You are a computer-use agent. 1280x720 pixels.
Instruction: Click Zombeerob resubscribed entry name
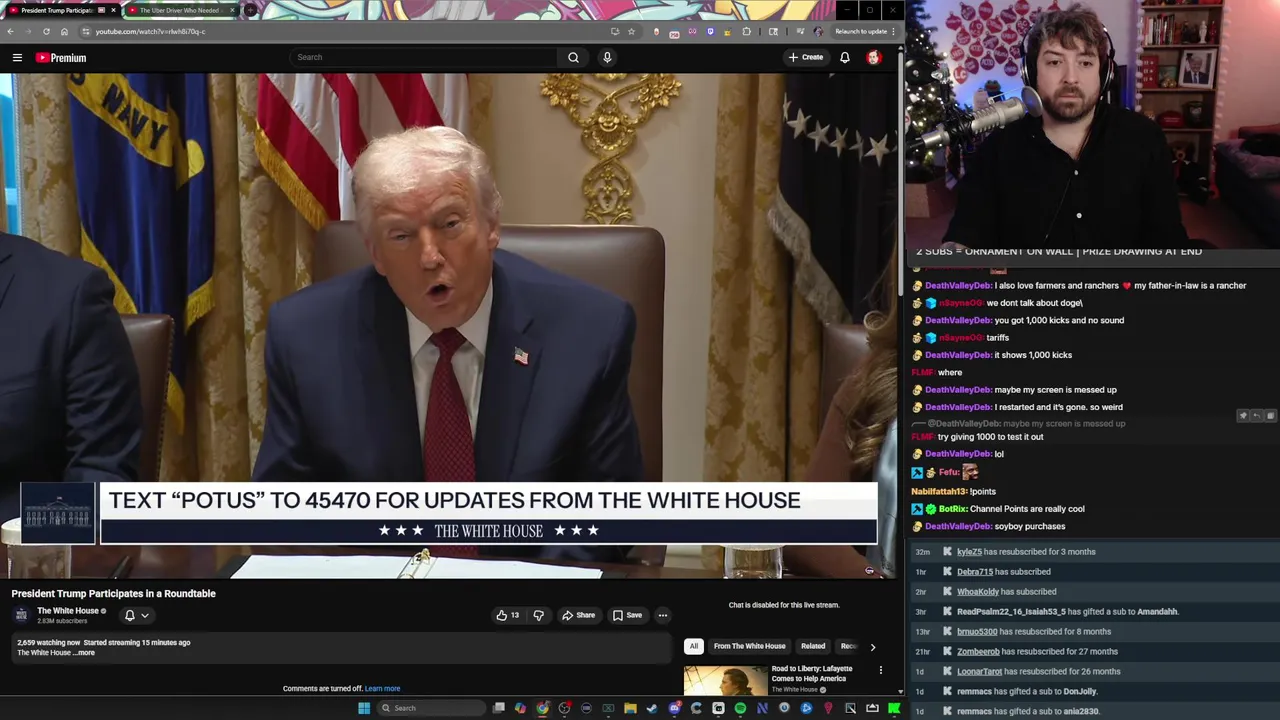click(979, 652)
